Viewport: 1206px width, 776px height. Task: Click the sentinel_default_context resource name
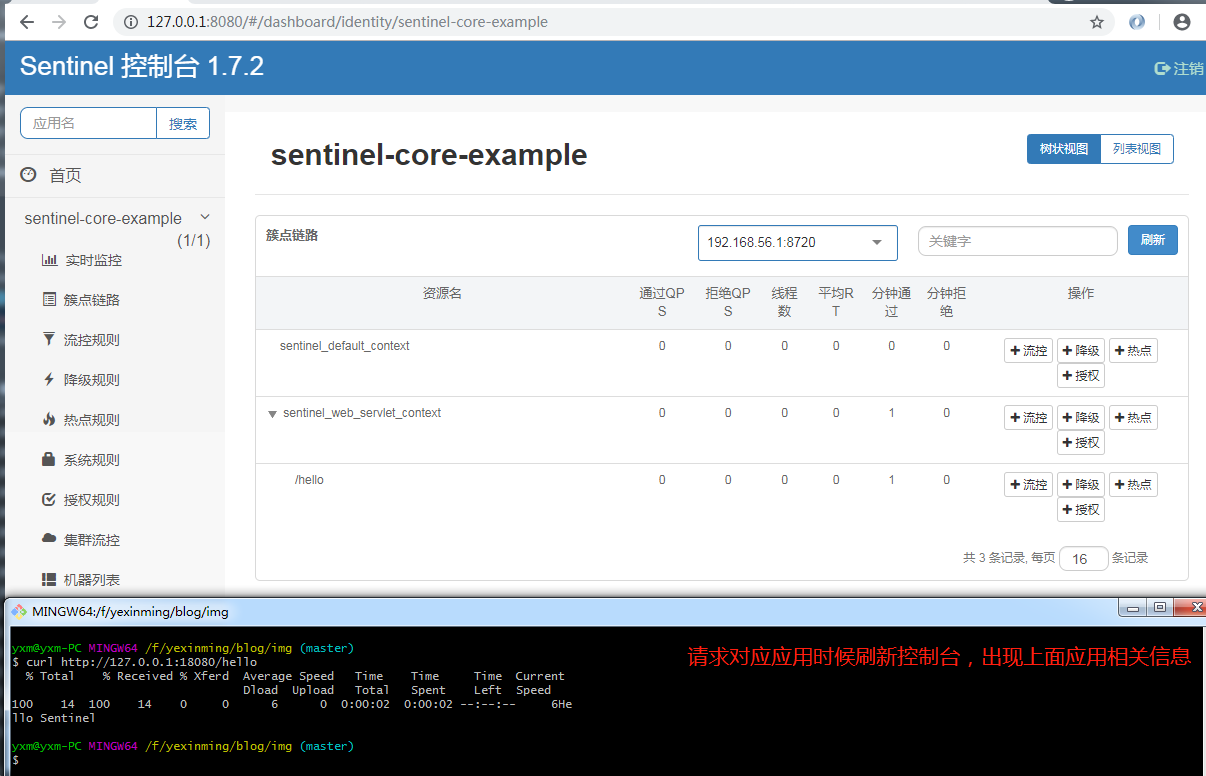point(345,346)
